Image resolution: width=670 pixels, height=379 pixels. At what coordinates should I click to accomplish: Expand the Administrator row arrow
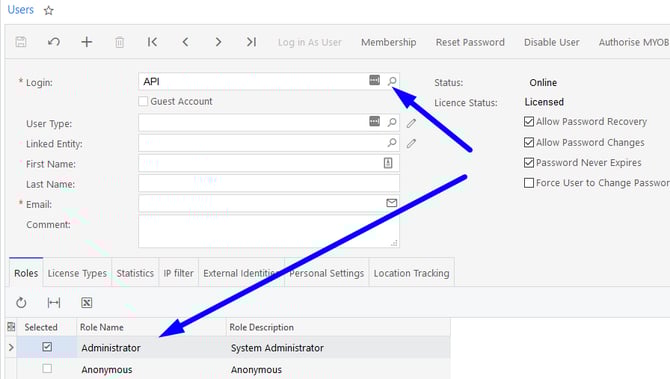click(11, 348)
